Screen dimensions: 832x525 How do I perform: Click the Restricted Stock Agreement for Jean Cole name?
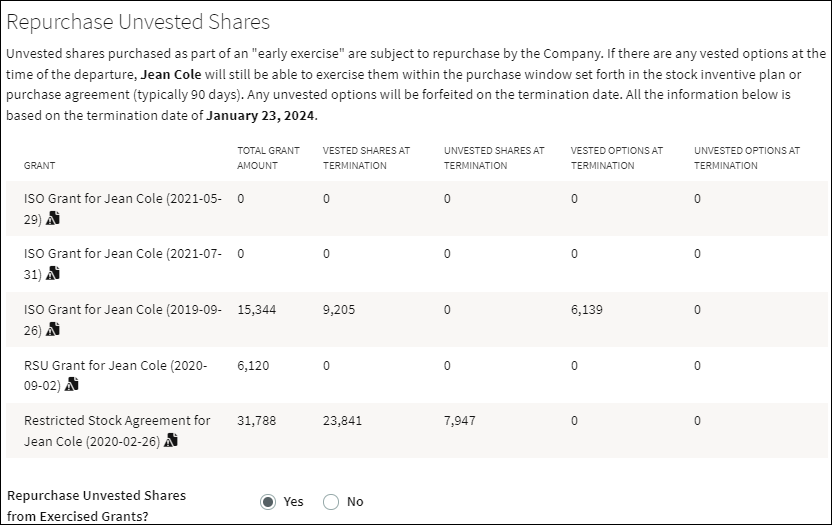click(x=117, y=431)
